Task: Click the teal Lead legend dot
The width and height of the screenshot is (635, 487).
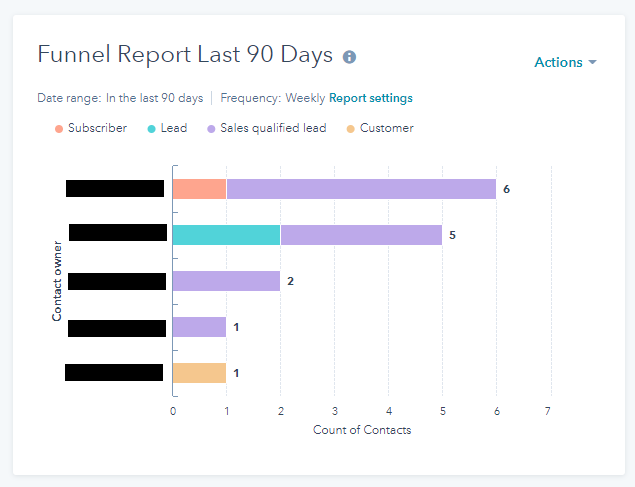Action: pos(150,129)
